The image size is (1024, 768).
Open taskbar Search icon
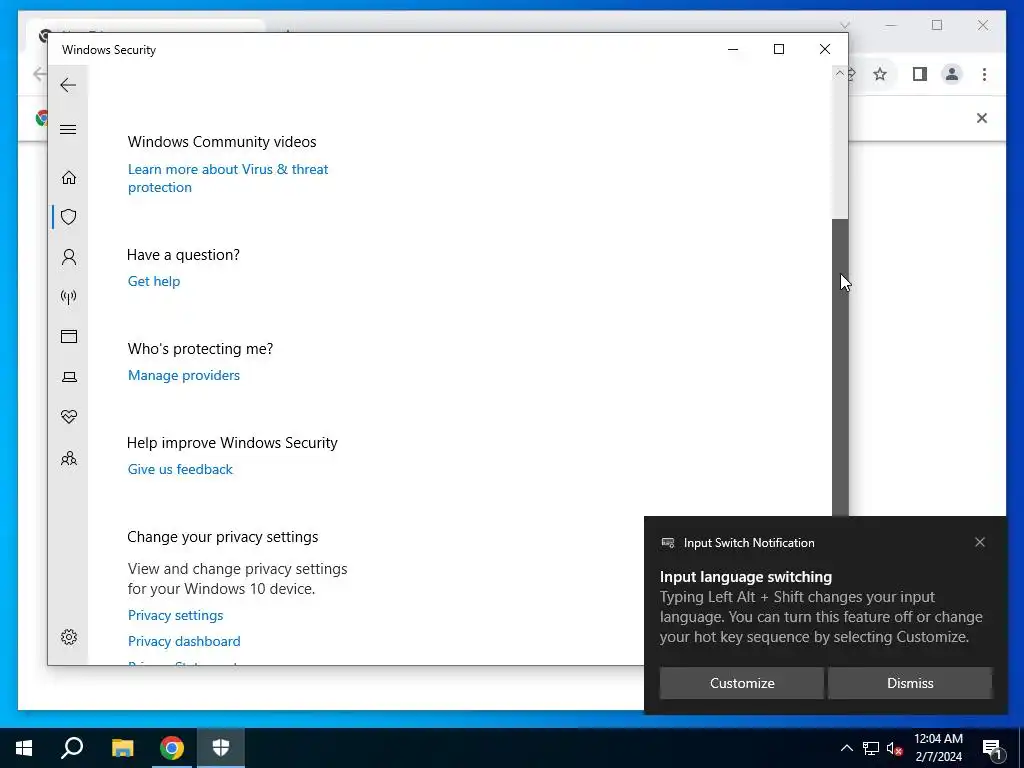72,748
